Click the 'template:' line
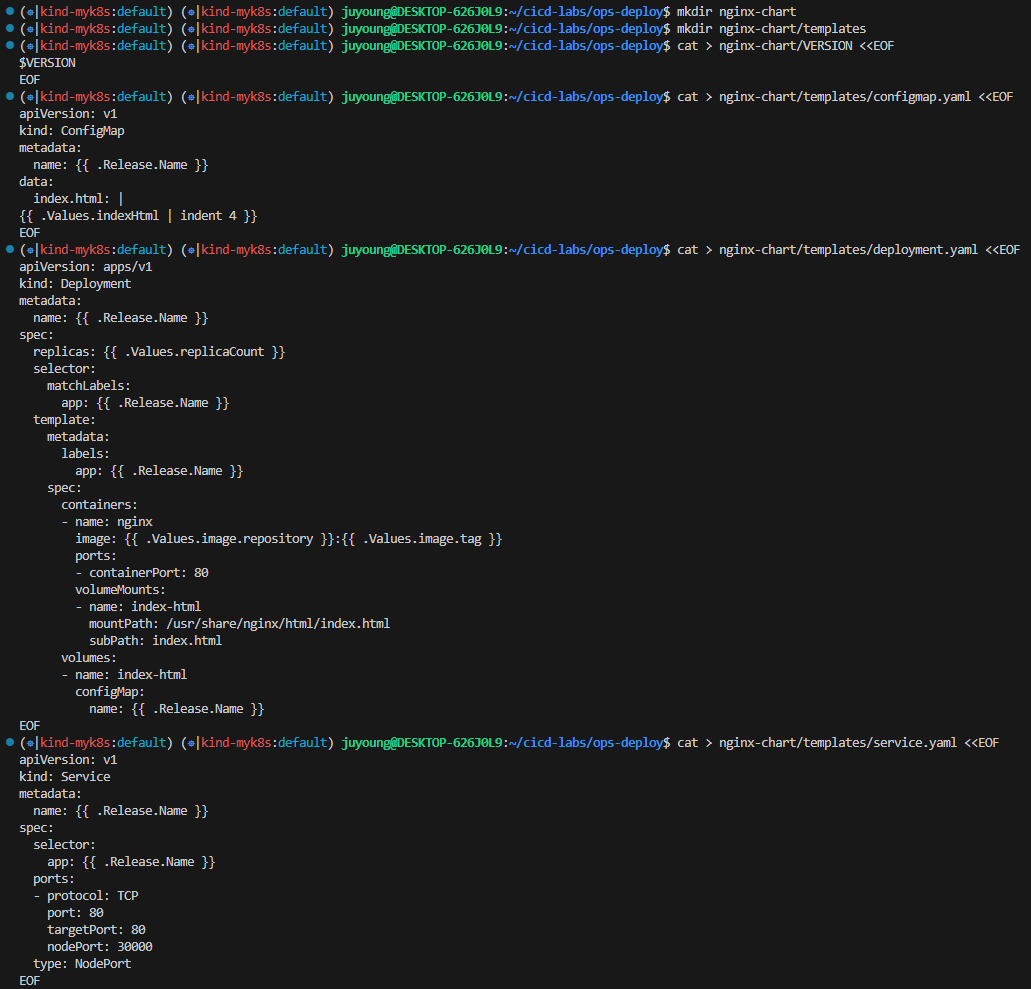The height and width of the screenshot is (989, 1031). [x=64, y=420]
